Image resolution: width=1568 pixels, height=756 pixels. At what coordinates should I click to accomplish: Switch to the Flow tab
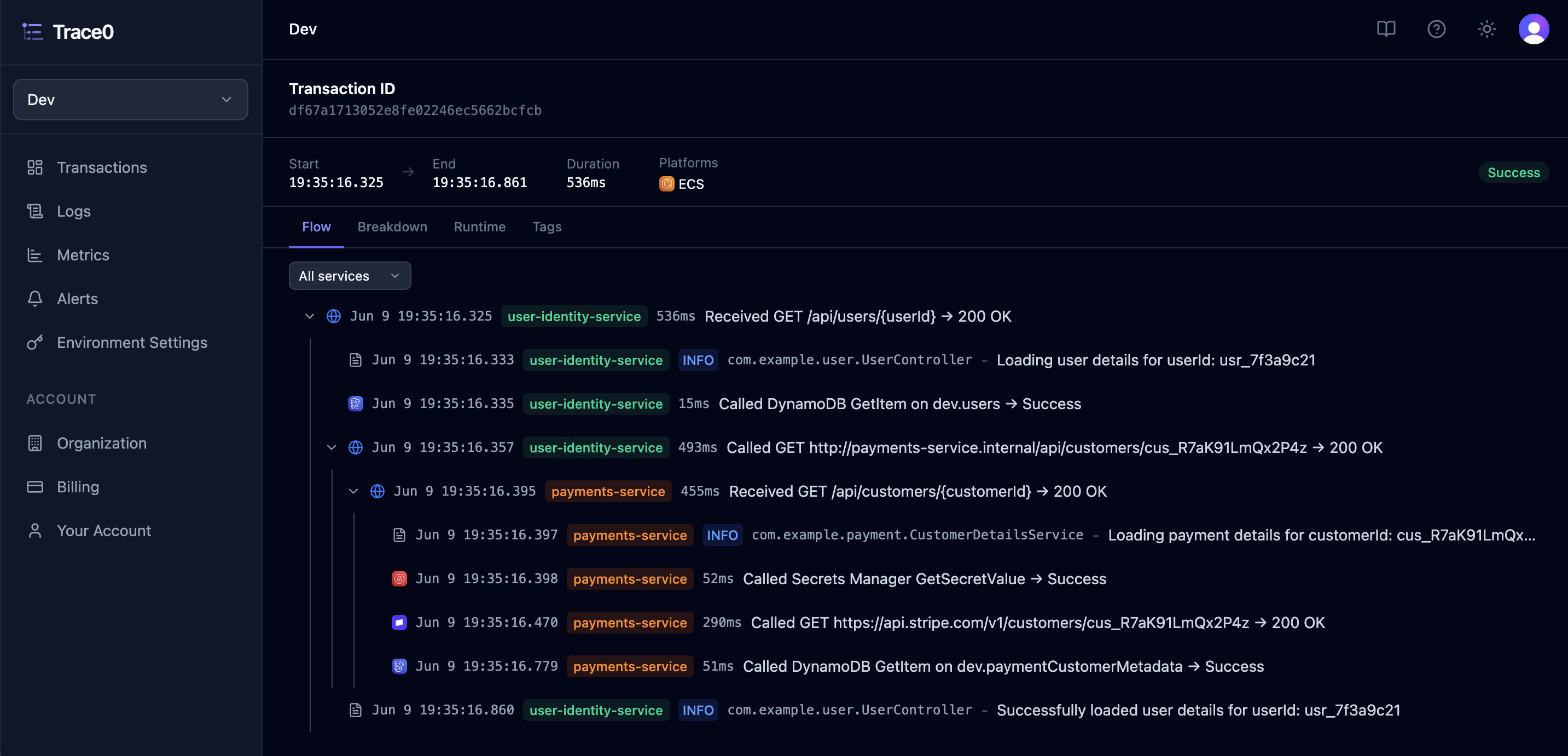coord(317,227)
